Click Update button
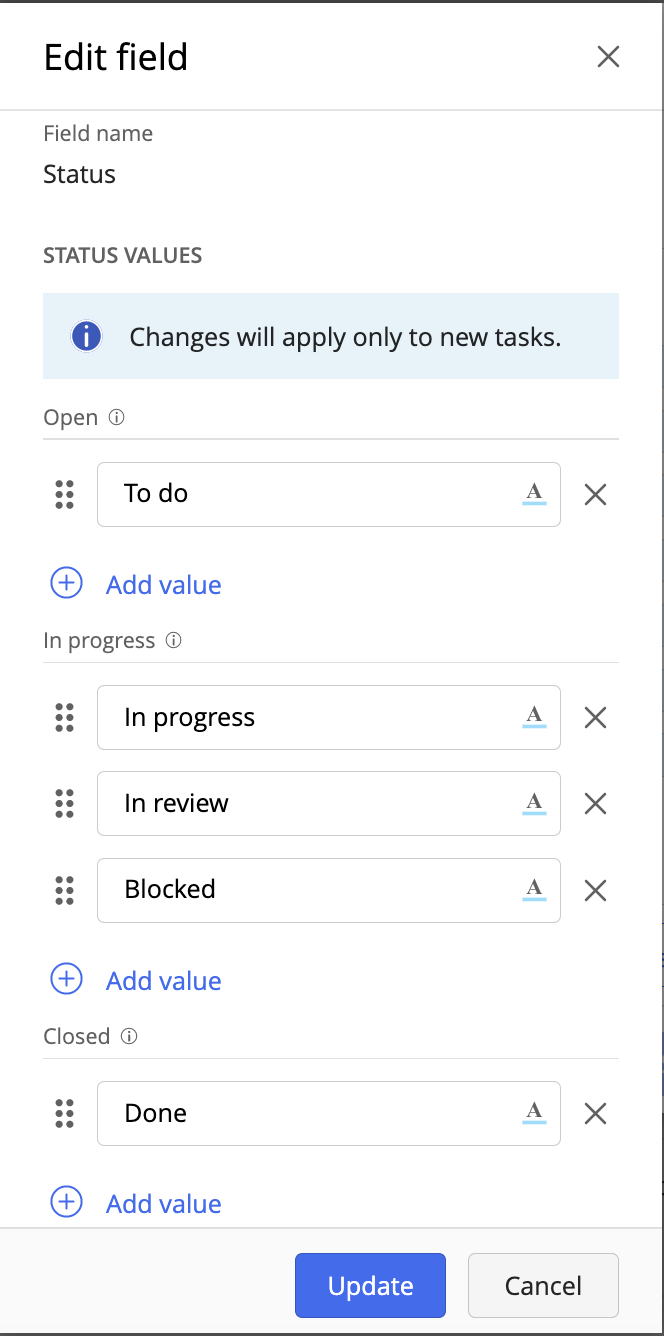 pos(370,1285)
